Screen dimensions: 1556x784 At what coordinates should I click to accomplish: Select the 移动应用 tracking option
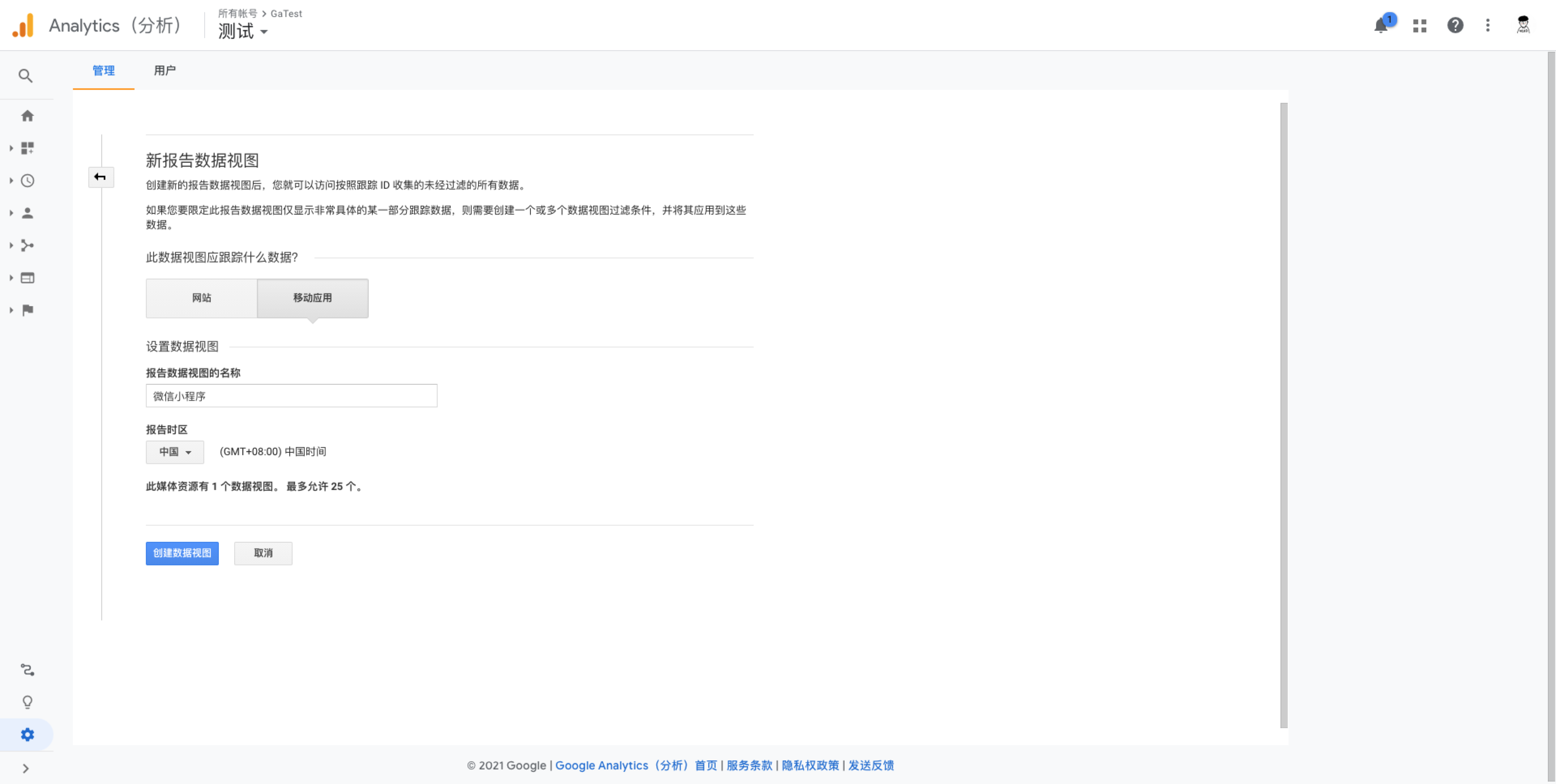click(x=312, y=298)
